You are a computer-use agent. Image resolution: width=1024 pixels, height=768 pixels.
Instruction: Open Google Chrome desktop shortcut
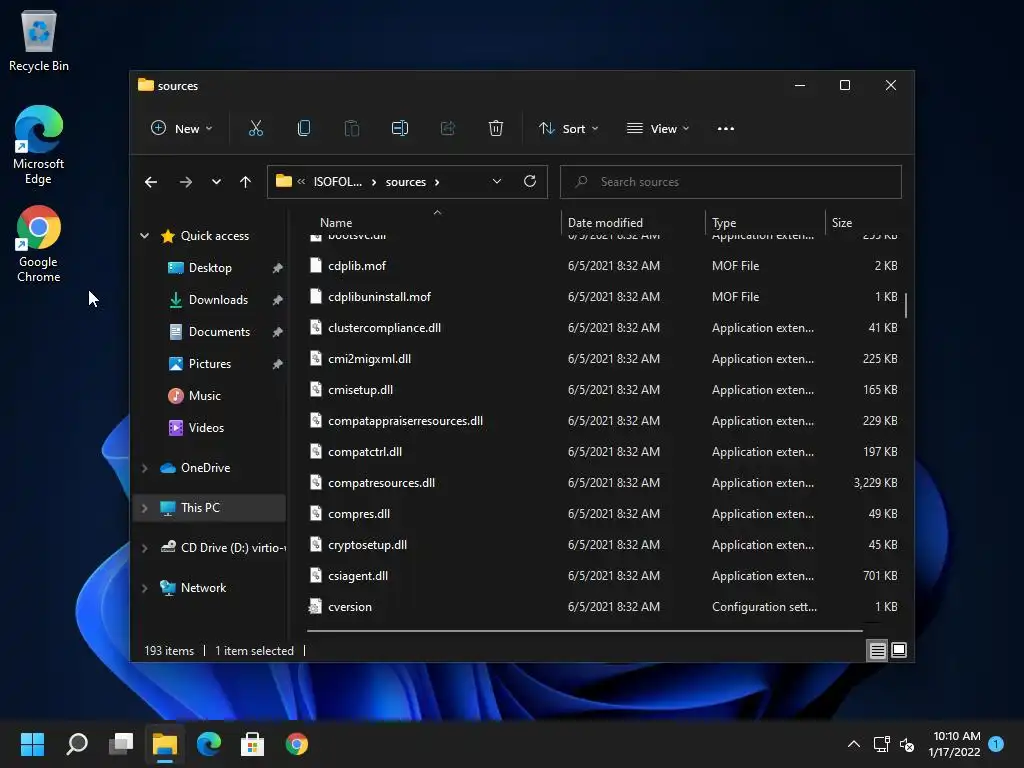click(39, 244)
